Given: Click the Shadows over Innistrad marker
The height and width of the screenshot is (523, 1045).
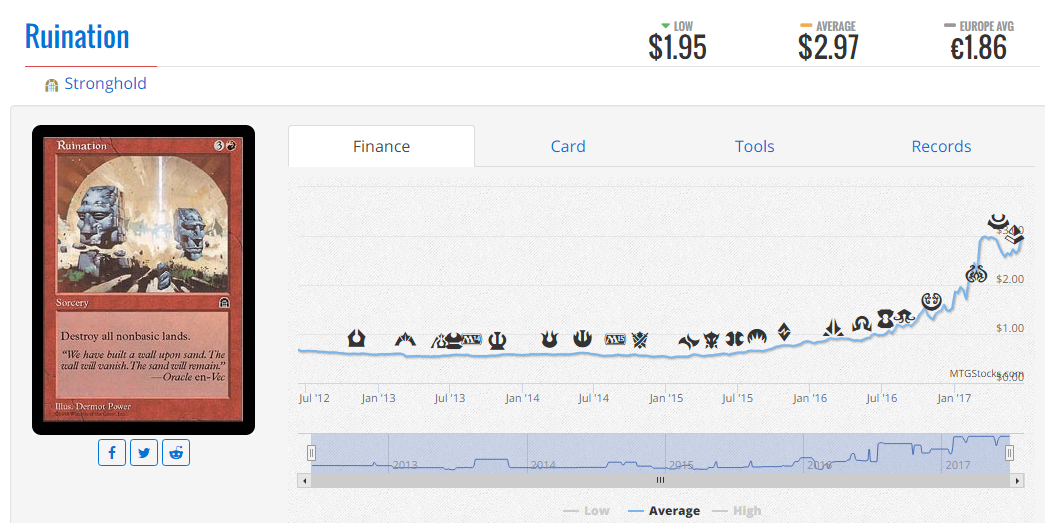Looking at the screenshot, I should [862, 324].
